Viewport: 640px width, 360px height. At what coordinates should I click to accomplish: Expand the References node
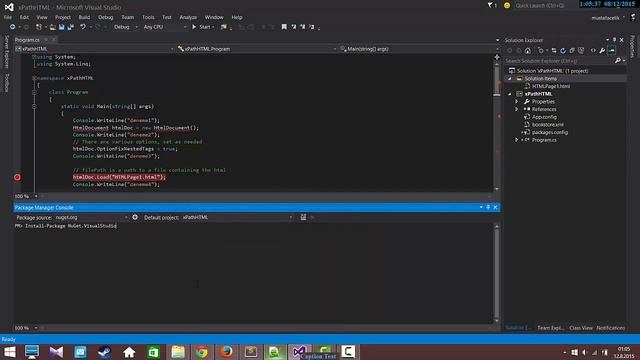[517, 109]
